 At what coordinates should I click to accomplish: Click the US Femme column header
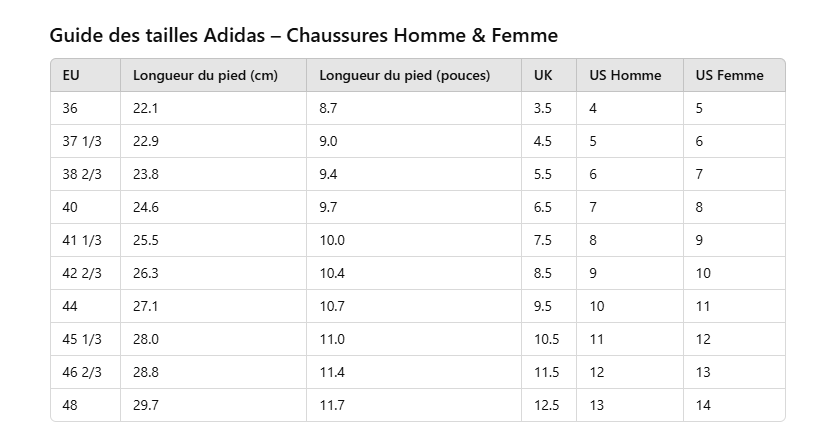(x=729, y=75)
